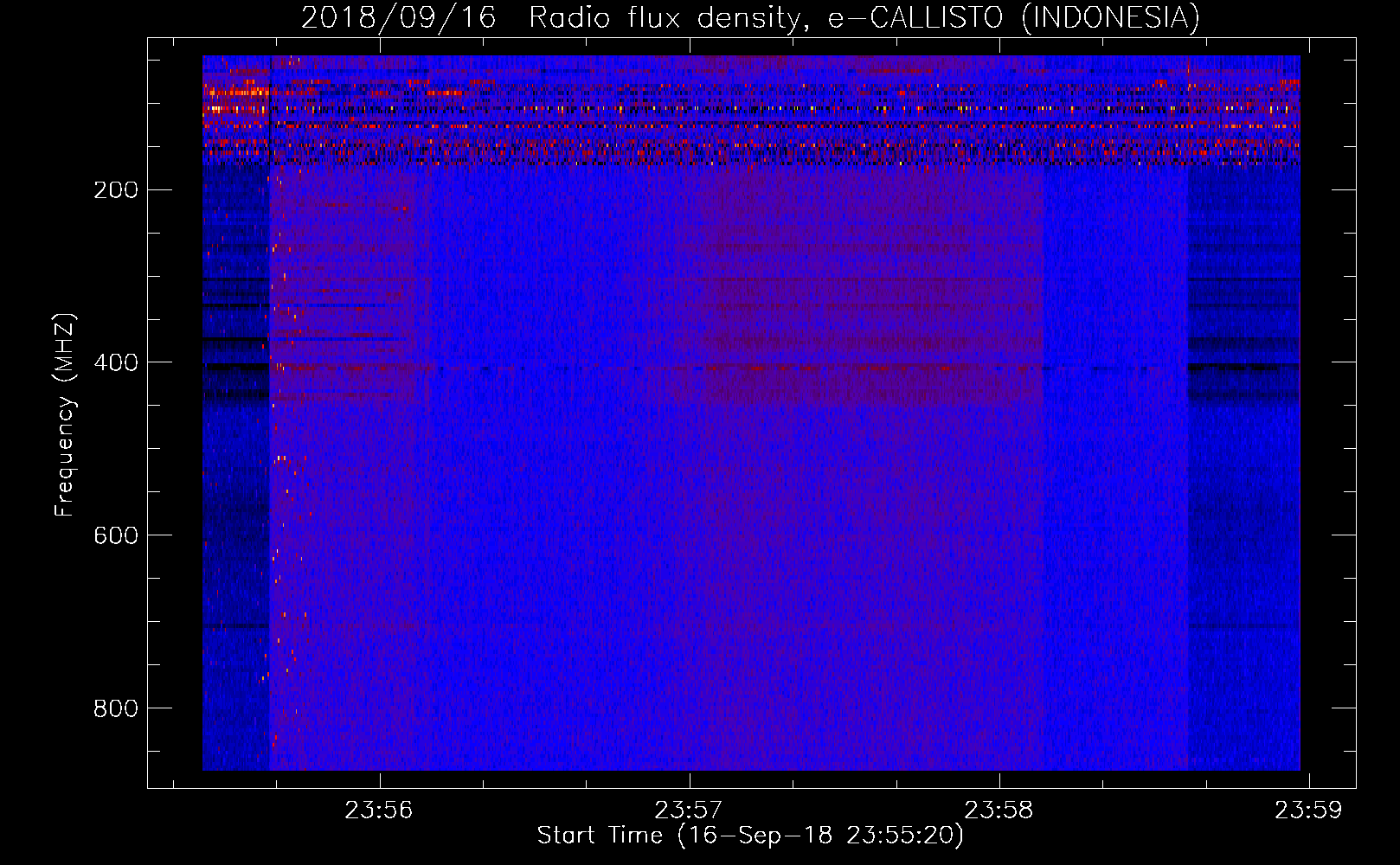This screenshot has height=865, width=1400.
Task: Click the 'Frequency (MHZ)' axis label
Action: [65, 414]
